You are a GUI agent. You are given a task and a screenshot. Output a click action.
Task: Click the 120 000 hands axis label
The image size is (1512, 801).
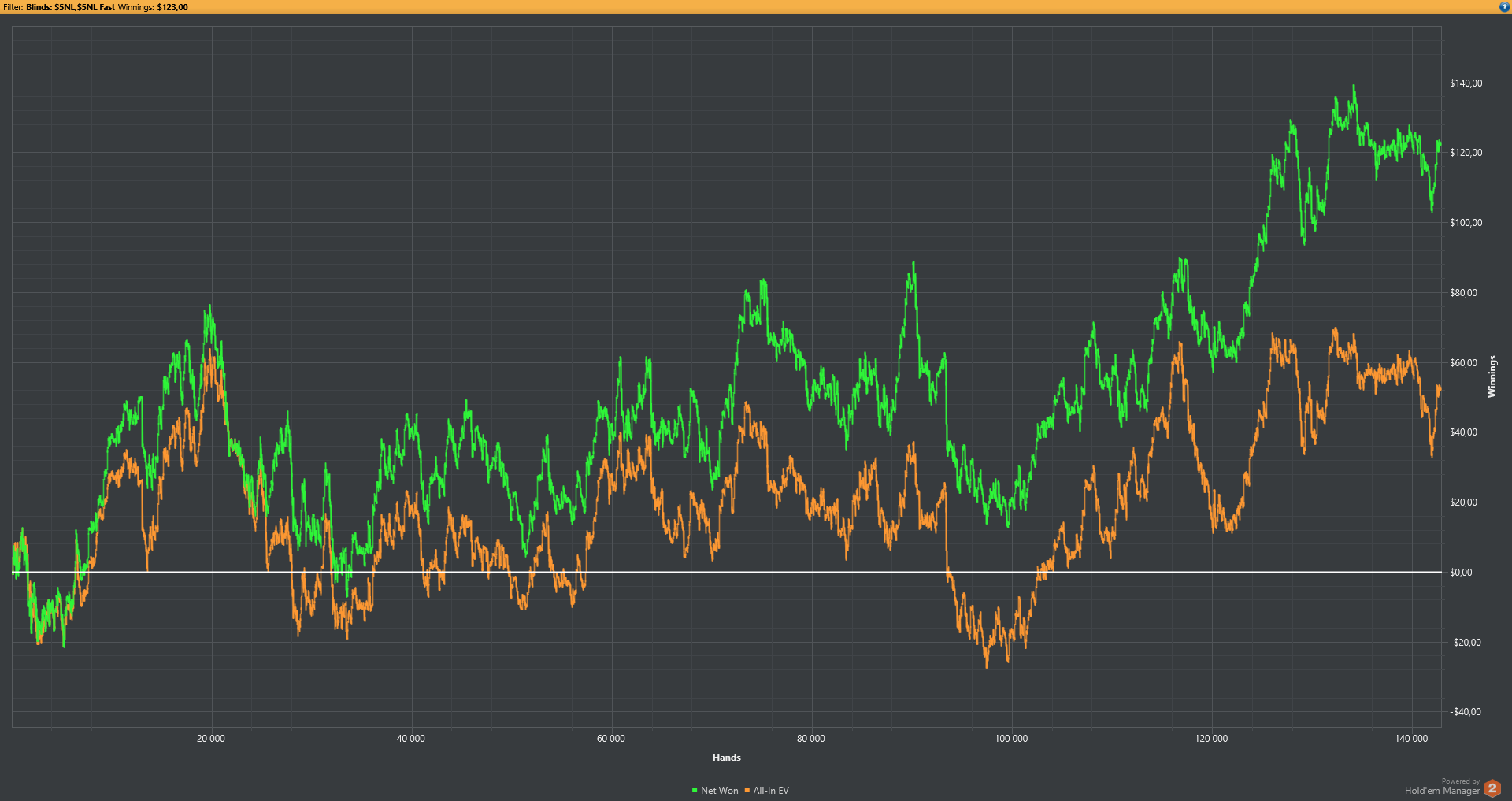point(1211,739)
